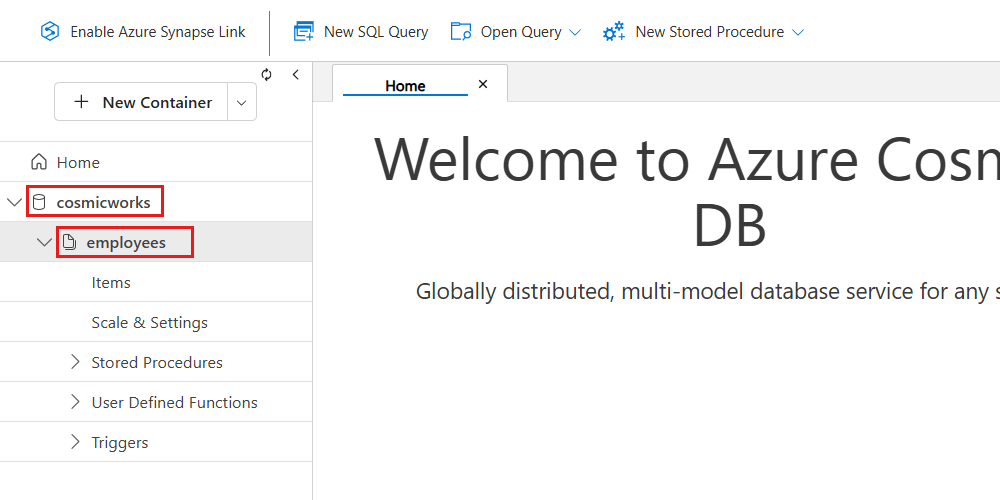Click the Azure Synapse Link icon
Screen dimensions: 1000x500
point(50,32)
